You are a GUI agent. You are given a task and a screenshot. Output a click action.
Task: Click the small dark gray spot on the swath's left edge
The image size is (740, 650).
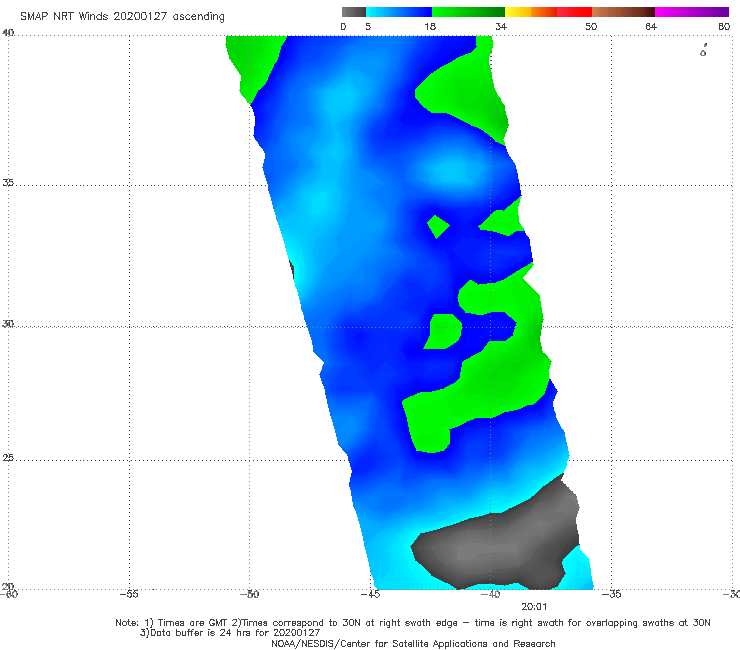(x=292, y=269)
